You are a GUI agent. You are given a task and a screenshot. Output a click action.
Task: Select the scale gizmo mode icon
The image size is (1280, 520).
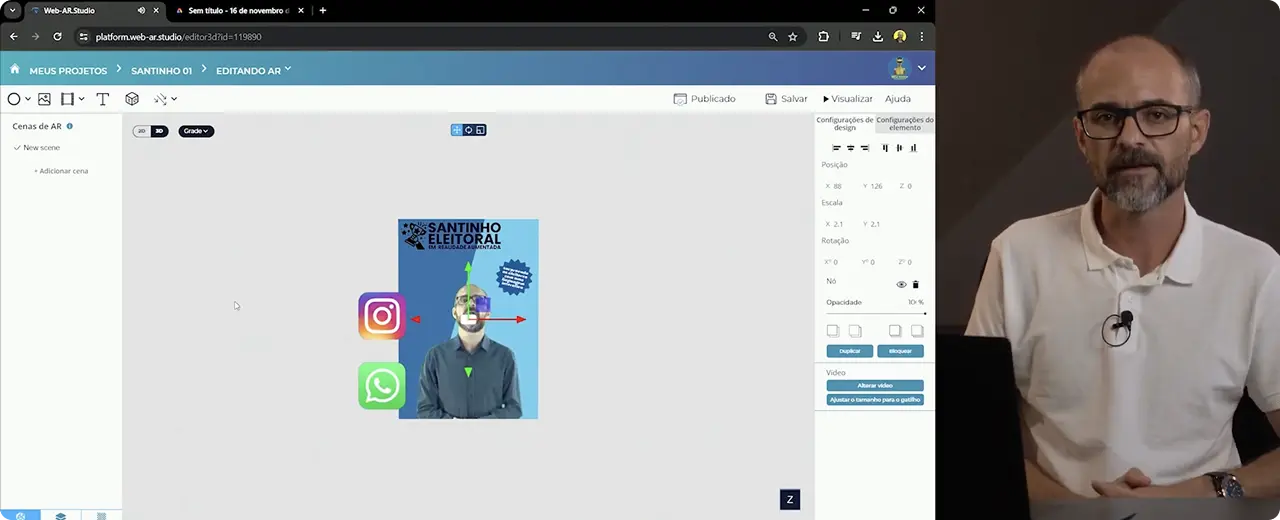[x=480, y=130]
